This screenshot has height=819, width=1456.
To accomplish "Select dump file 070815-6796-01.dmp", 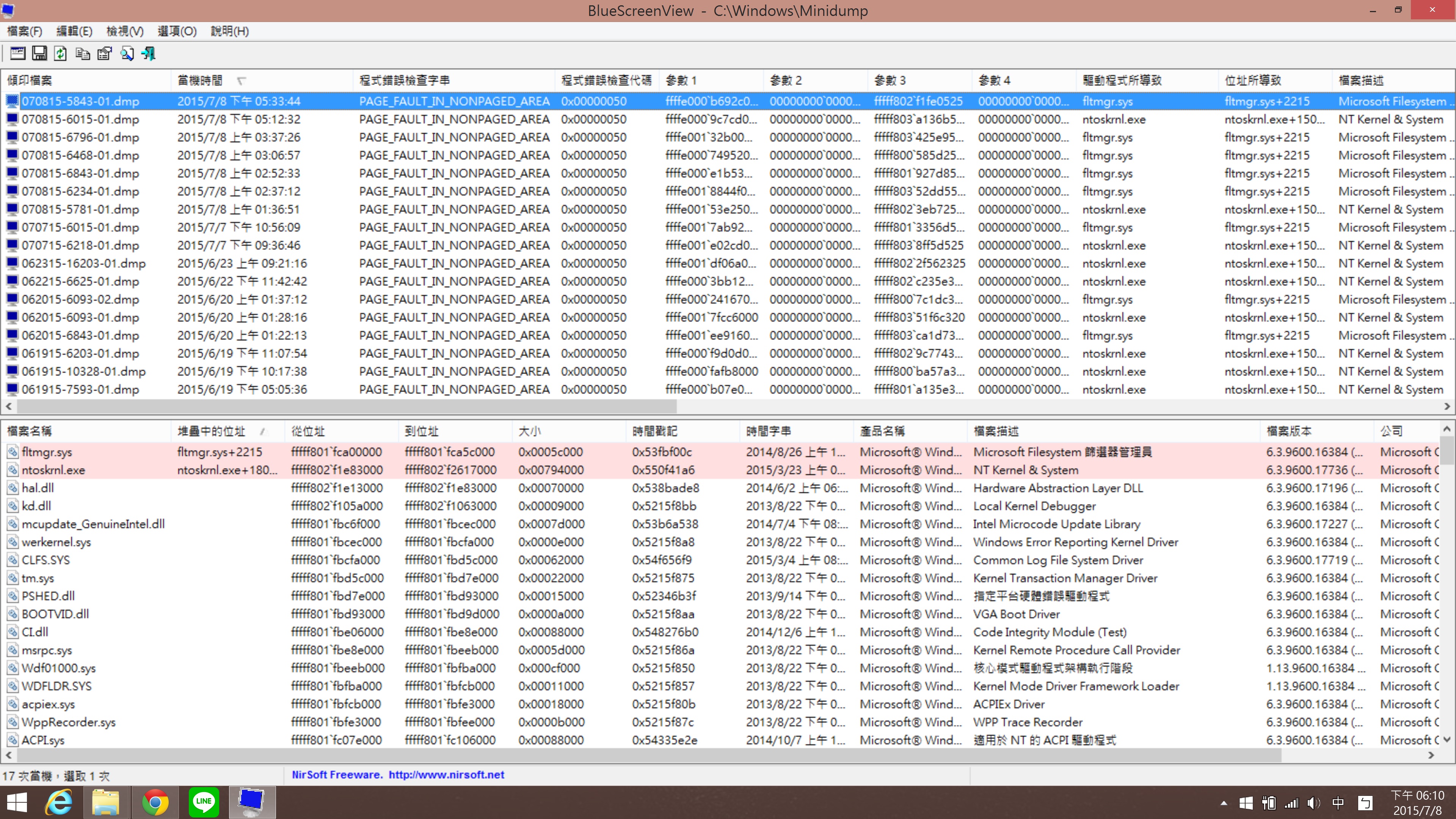I will [80, 137].
